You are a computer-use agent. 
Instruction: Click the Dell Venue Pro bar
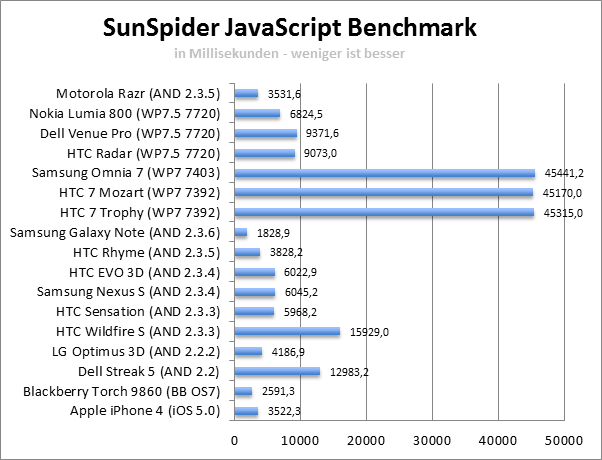pyautogui.click(x=266, y=133)
